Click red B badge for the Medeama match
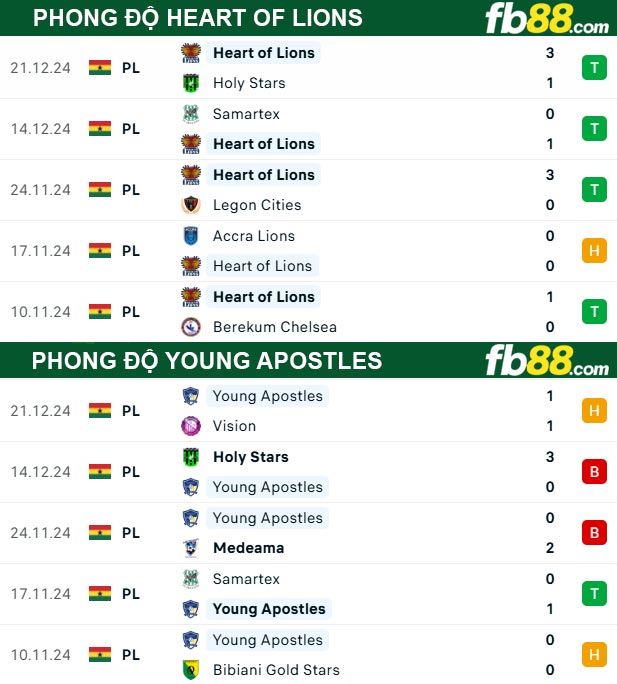Image resolution: width=617 pixels, height=684 pixels. (x=594, y=533)
